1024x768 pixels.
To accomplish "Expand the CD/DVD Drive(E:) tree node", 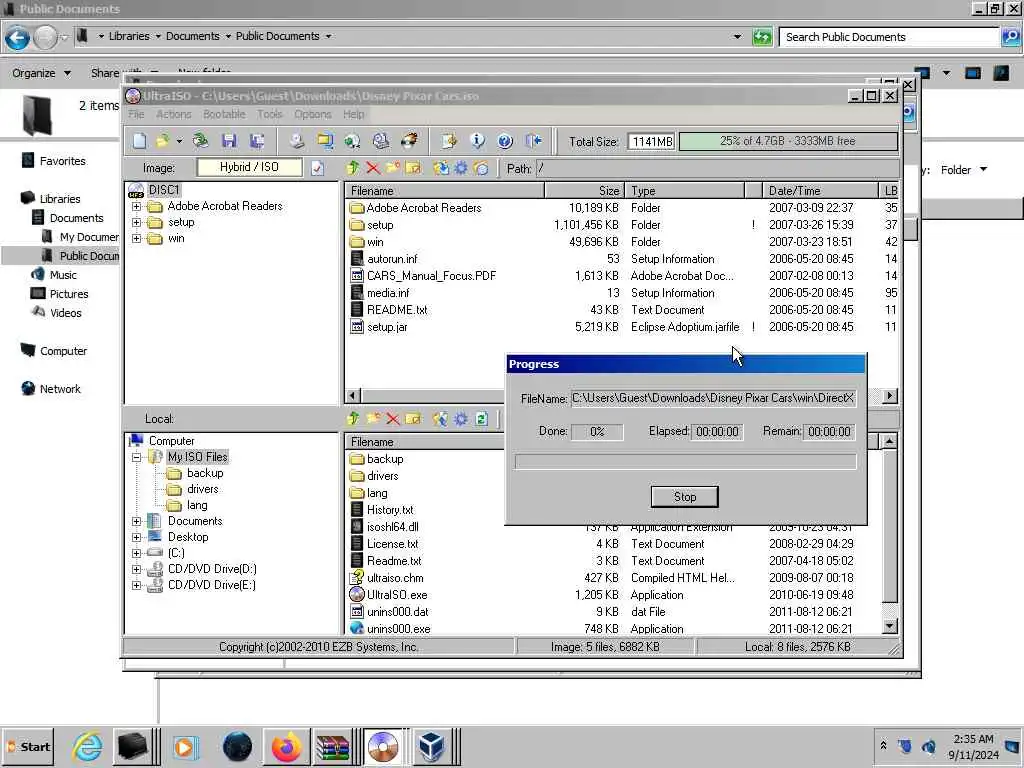I will (136, 585).
